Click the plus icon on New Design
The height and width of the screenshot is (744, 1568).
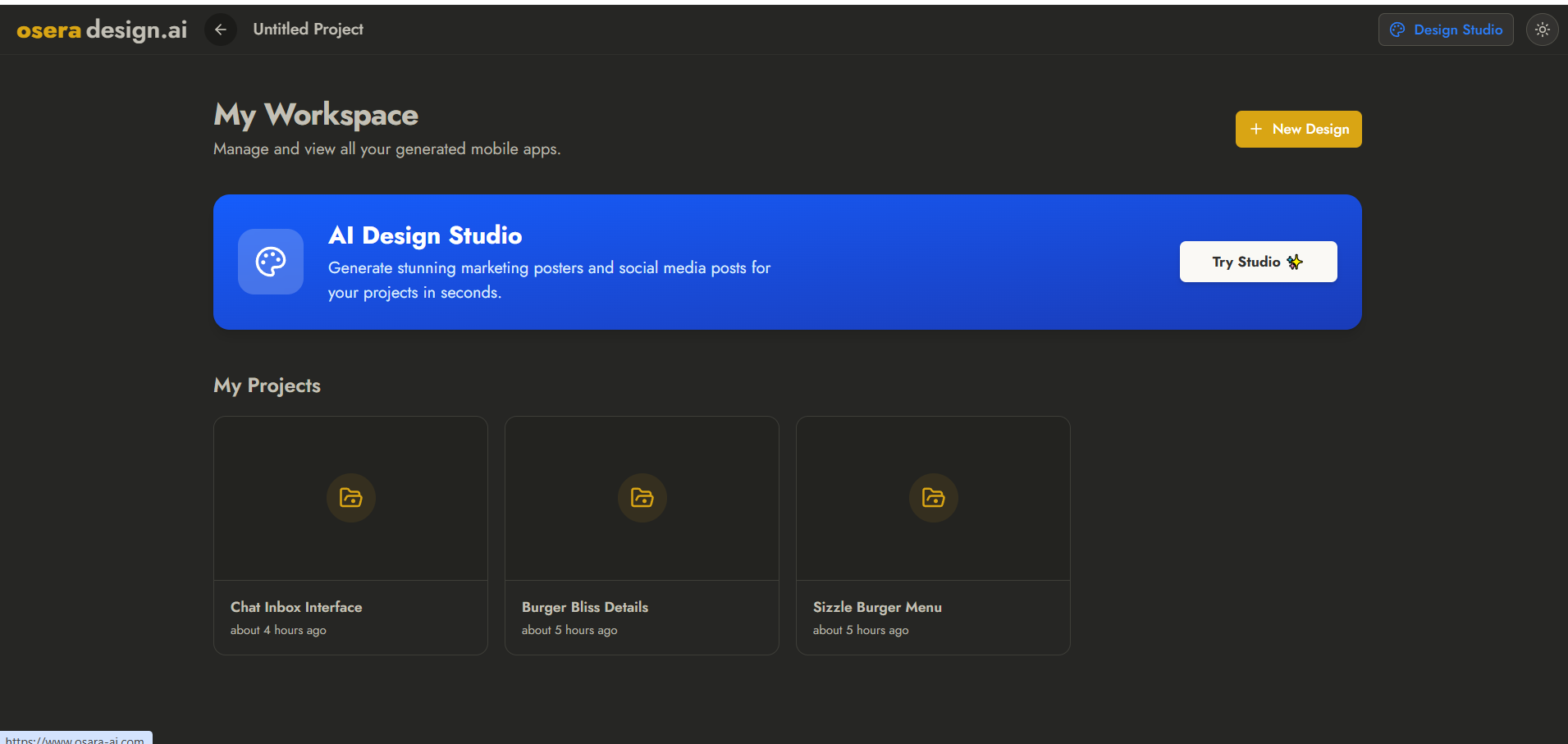tap(1256, 129)
